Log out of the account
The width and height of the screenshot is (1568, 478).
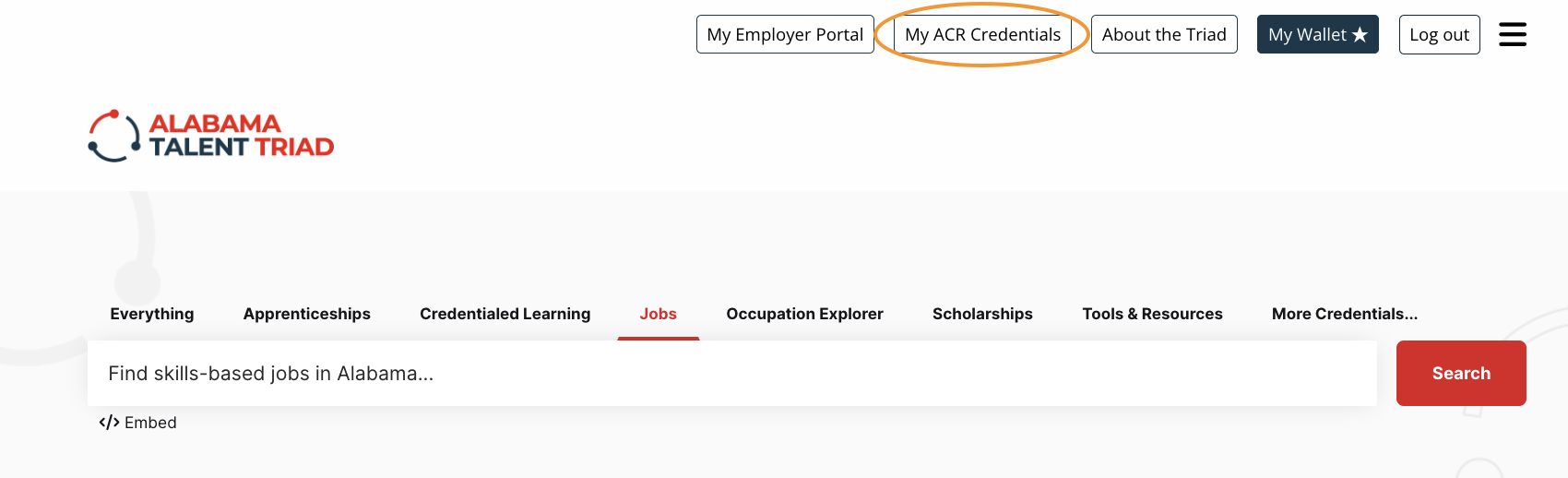1439,35
